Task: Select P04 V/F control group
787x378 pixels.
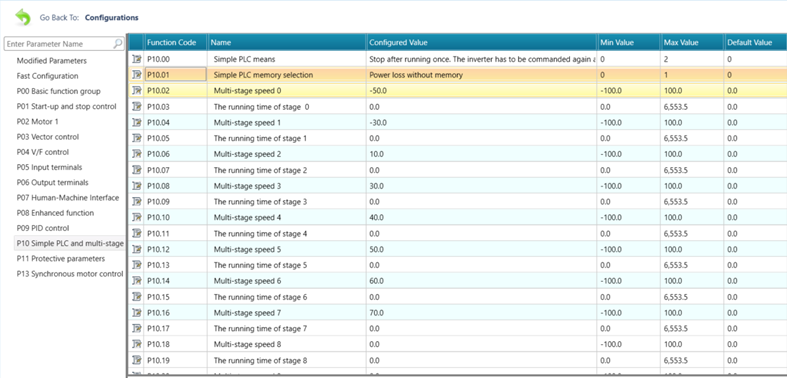Action: pos(43,152)
